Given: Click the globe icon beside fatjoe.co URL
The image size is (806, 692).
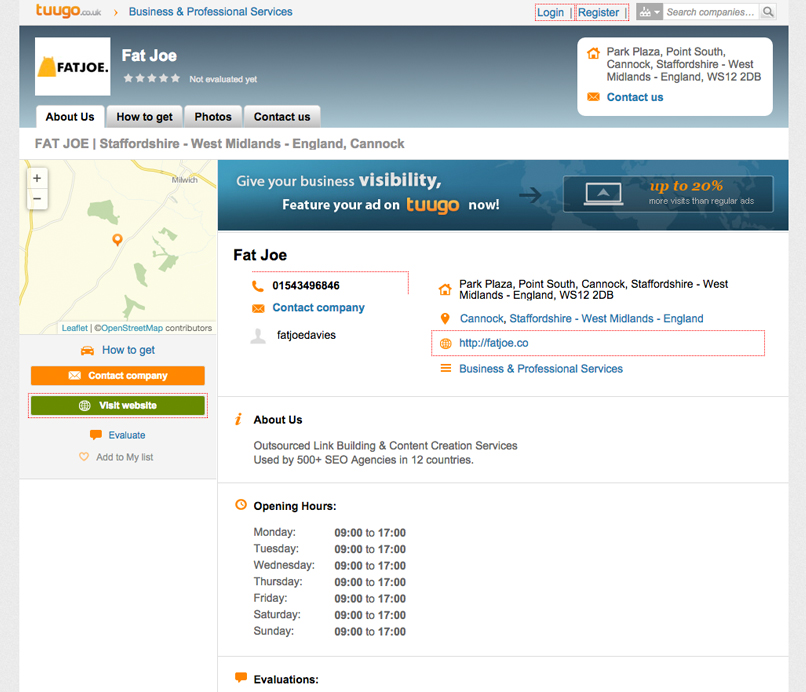Looking at the screenshot, I should [x=446, y=343].
